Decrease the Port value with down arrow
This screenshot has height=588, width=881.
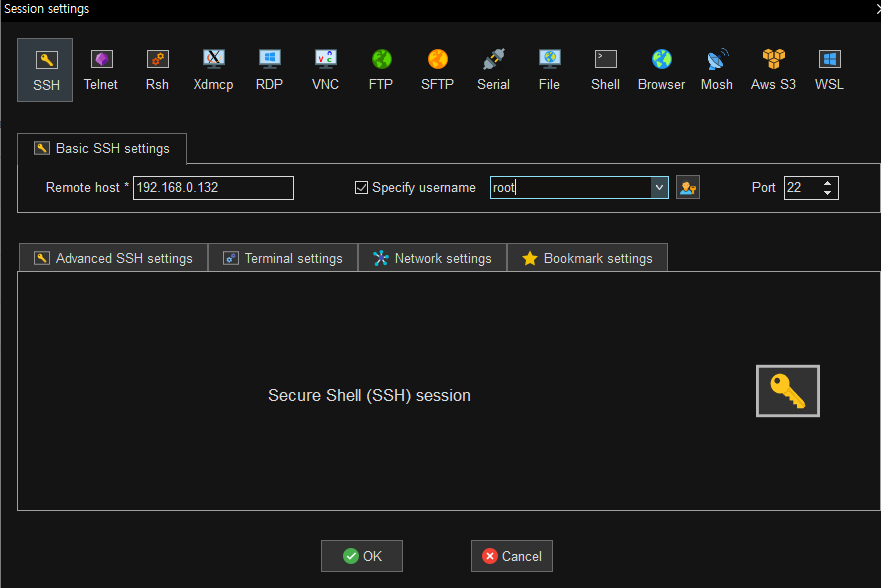827,193
